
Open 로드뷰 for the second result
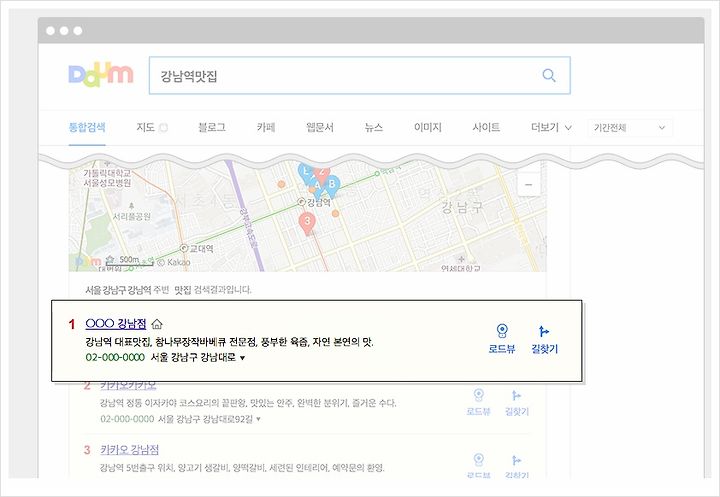[478, 402]
